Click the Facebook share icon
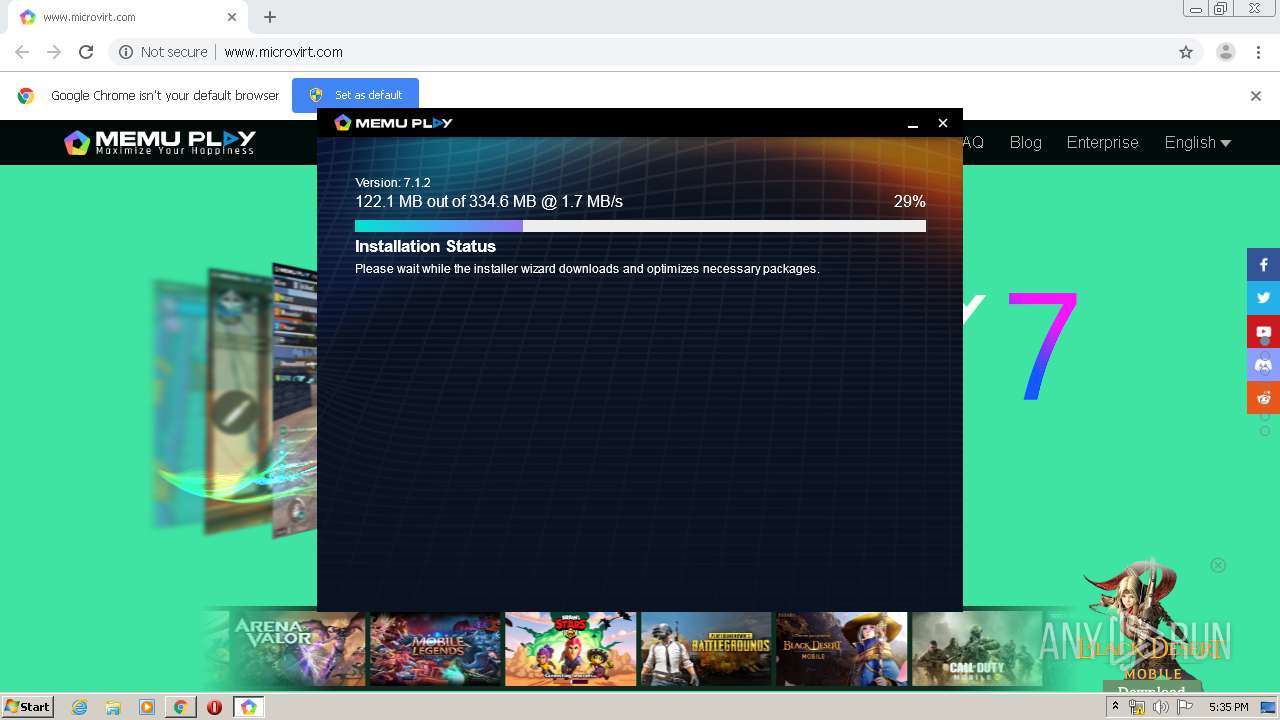 [1263, 265]
